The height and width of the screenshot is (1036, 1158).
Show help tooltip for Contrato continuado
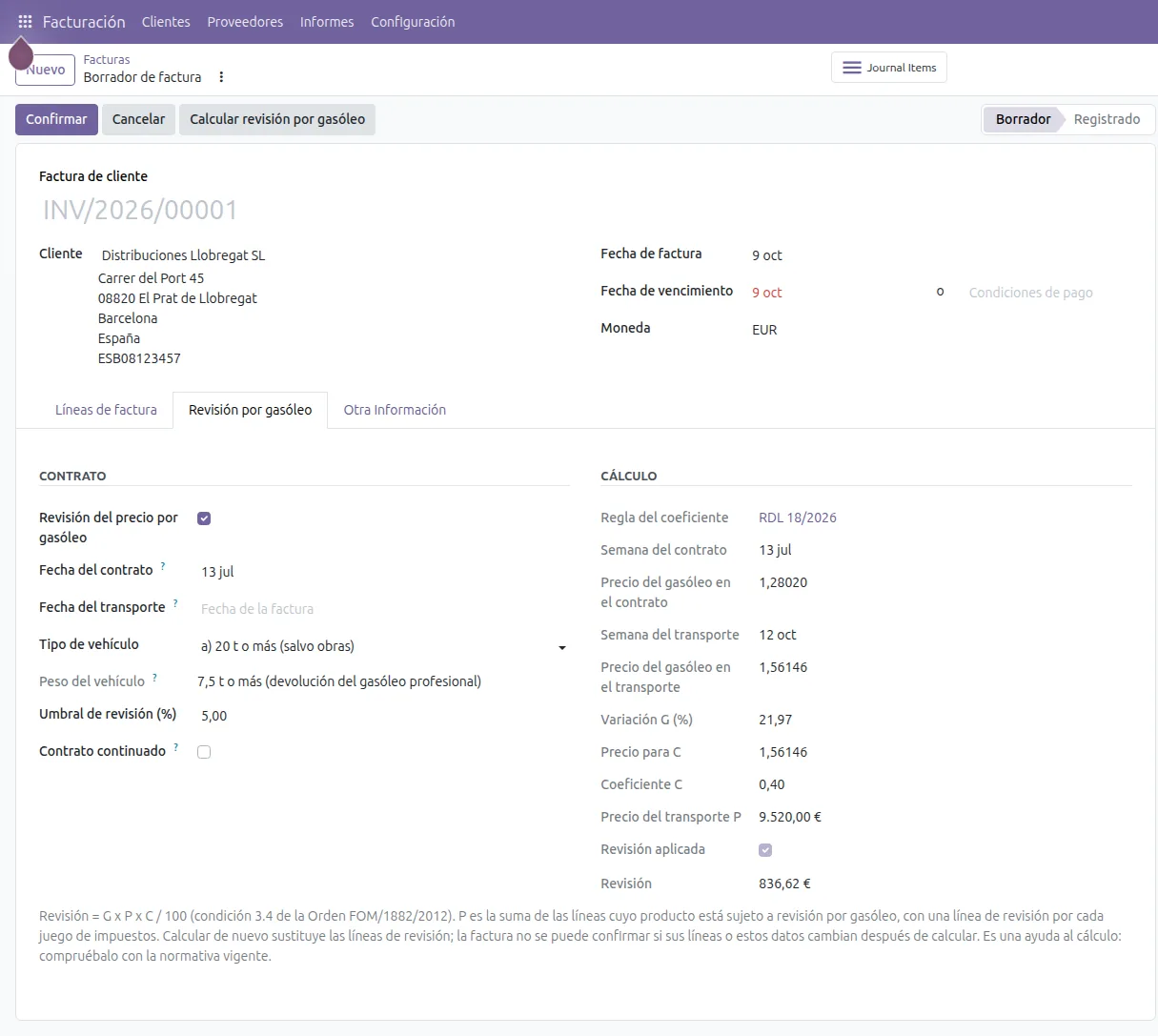tap(176, 747)
